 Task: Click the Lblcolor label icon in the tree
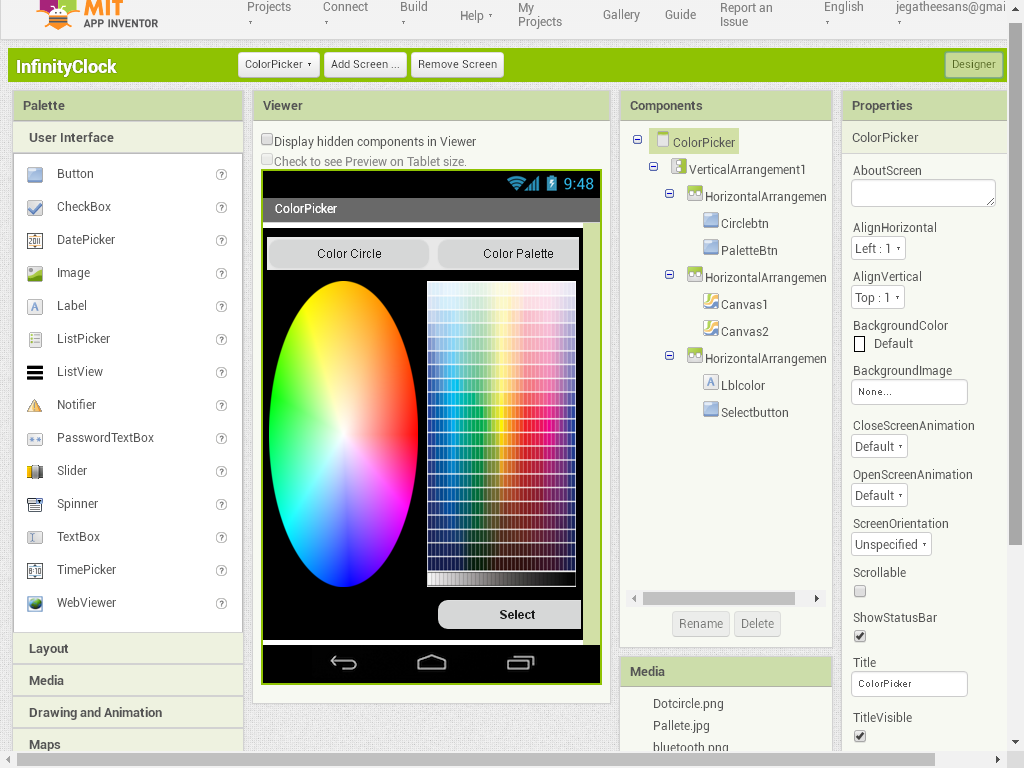coord(711,382)
